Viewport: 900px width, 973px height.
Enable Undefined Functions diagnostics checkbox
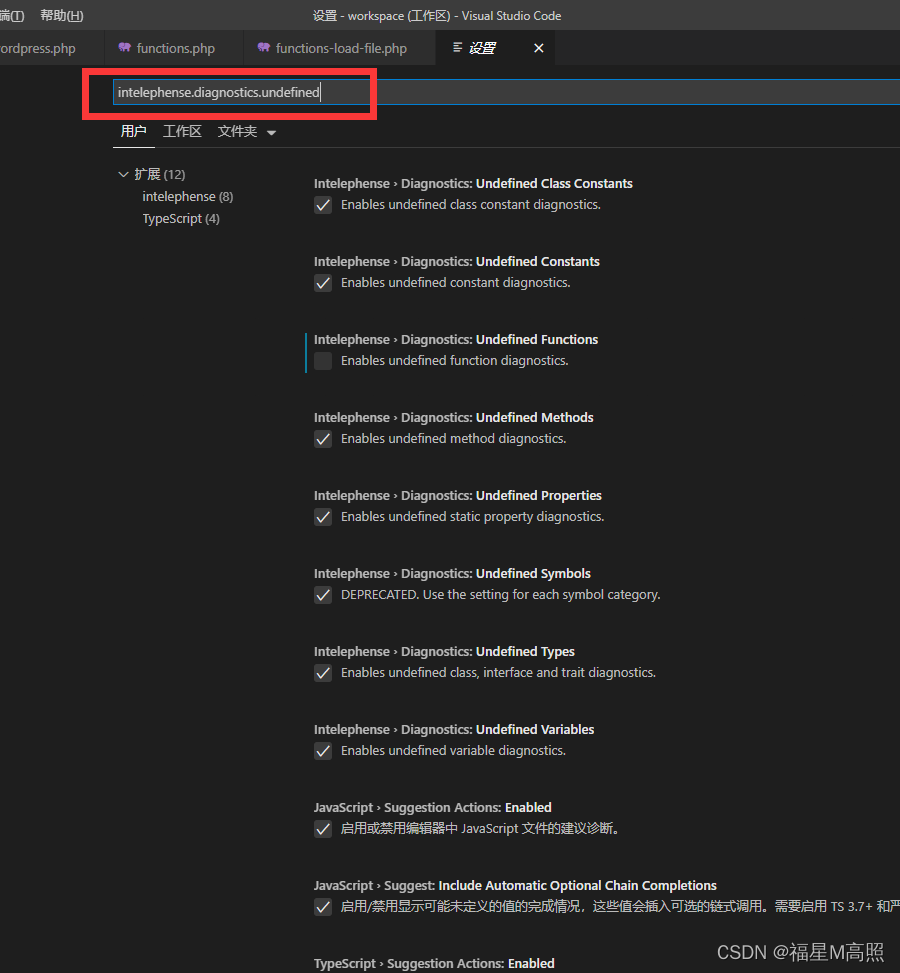323,361
